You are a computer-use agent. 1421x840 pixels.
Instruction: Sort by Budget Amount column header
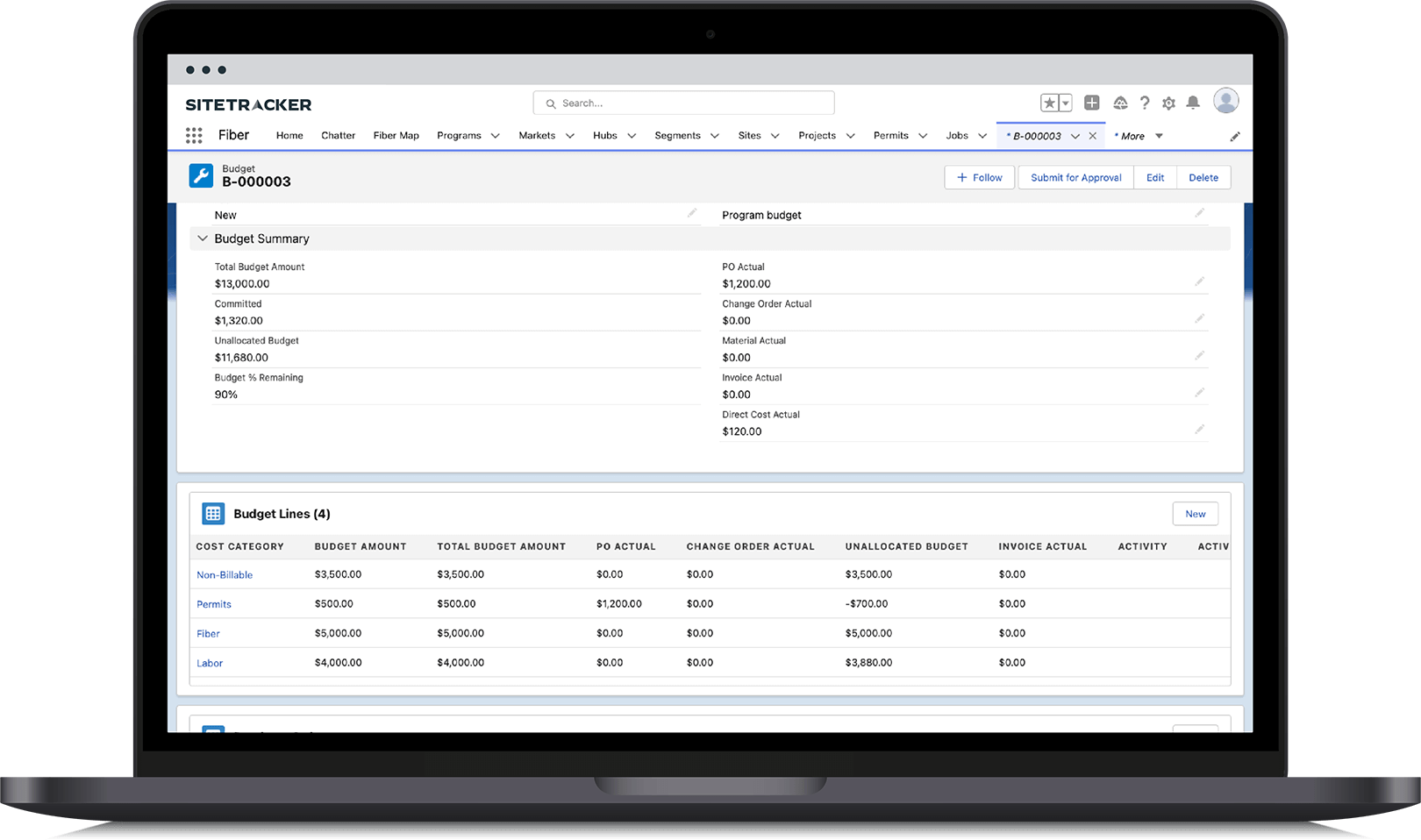361,546
